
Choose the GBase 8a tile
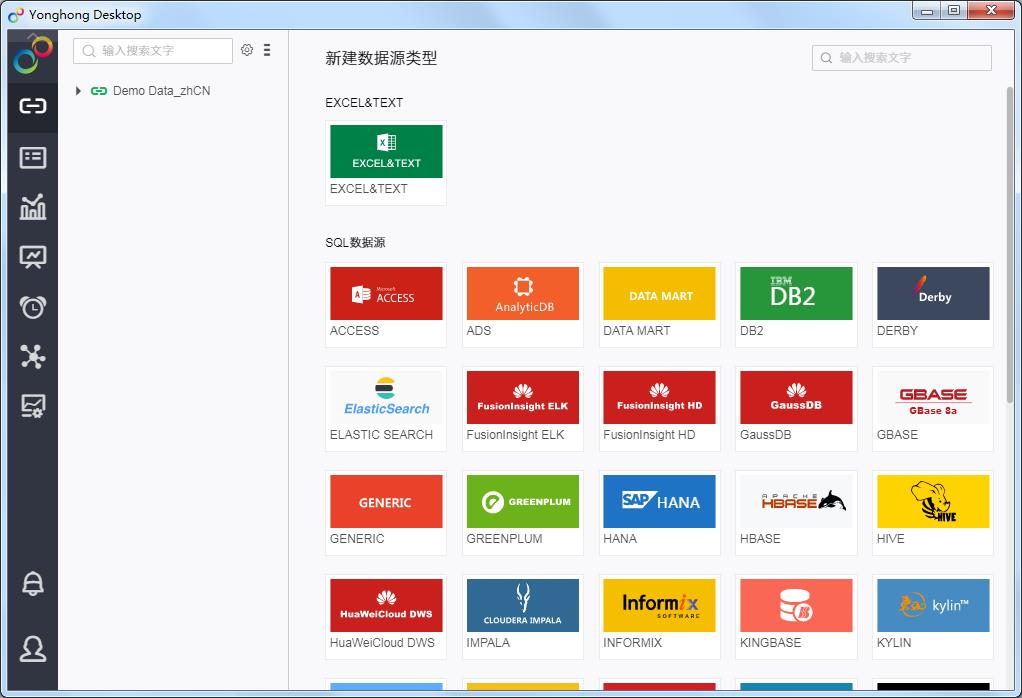(933, 409)
